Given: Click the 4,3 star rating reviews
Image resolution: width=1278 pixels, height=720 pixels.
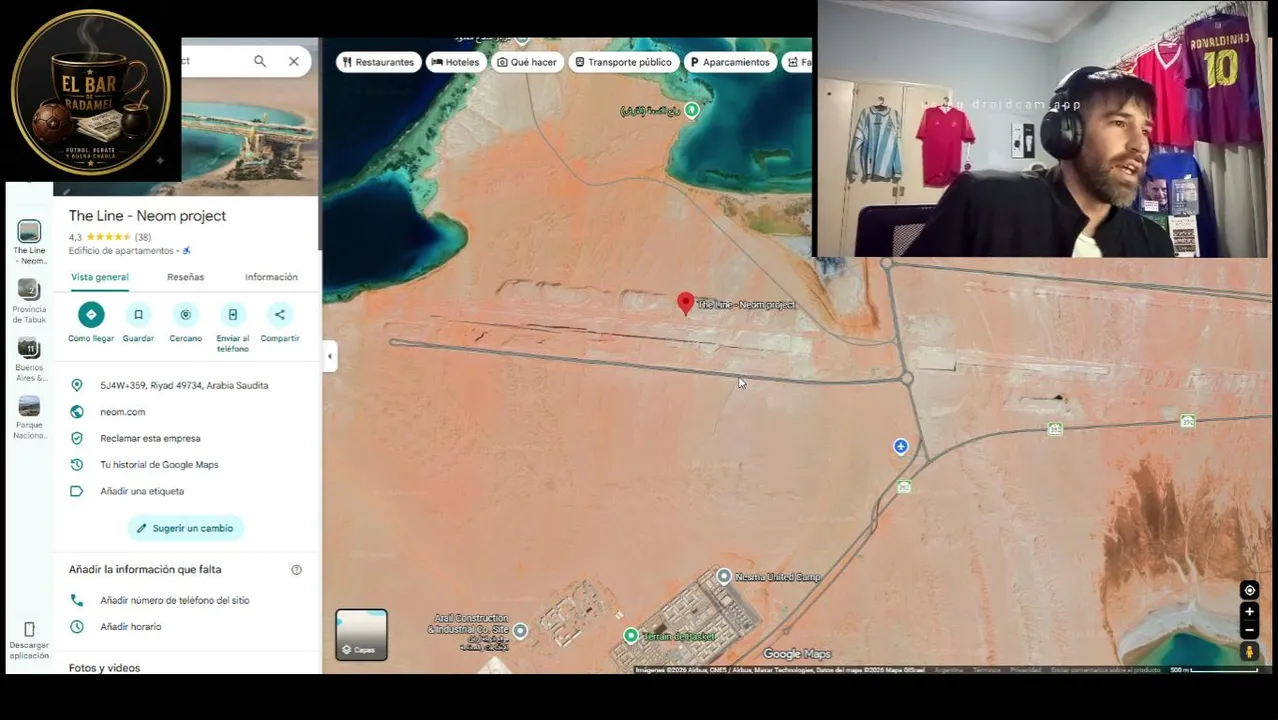Looking at the screenshot, I should (x=110, y=237).
